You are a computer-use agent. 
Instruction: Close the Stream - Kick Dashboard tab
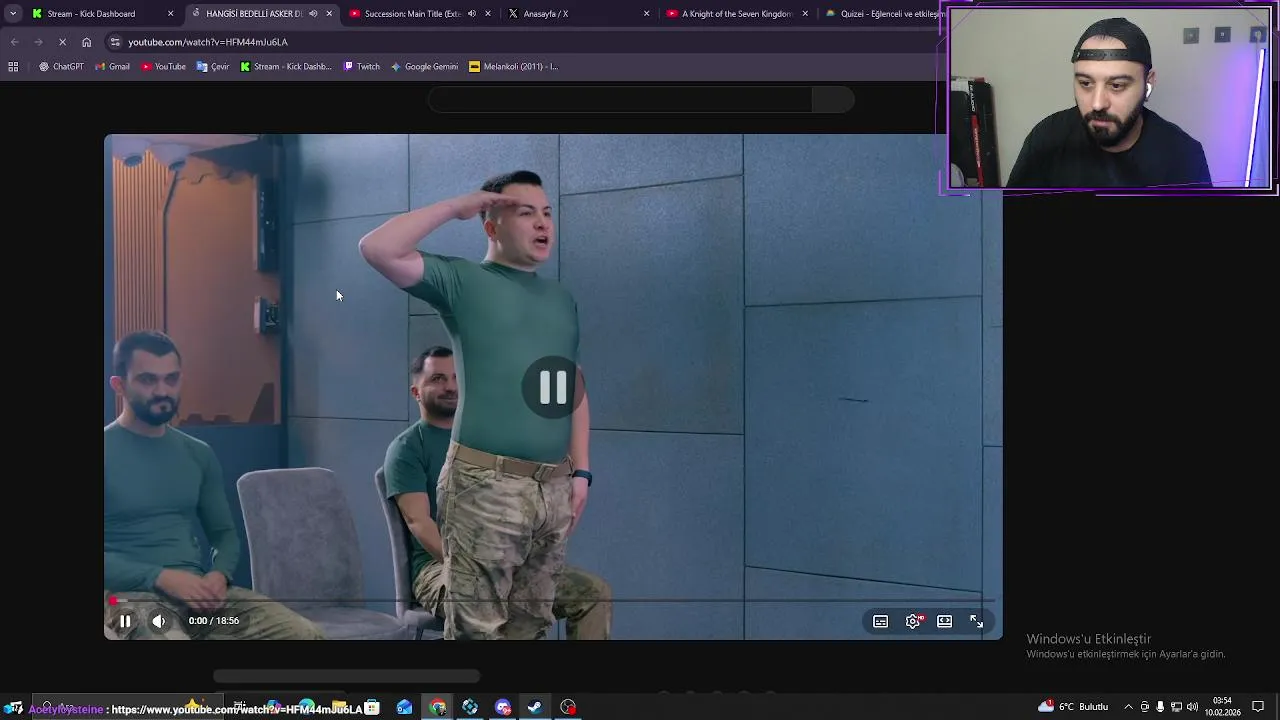click(x=170, y=14)
